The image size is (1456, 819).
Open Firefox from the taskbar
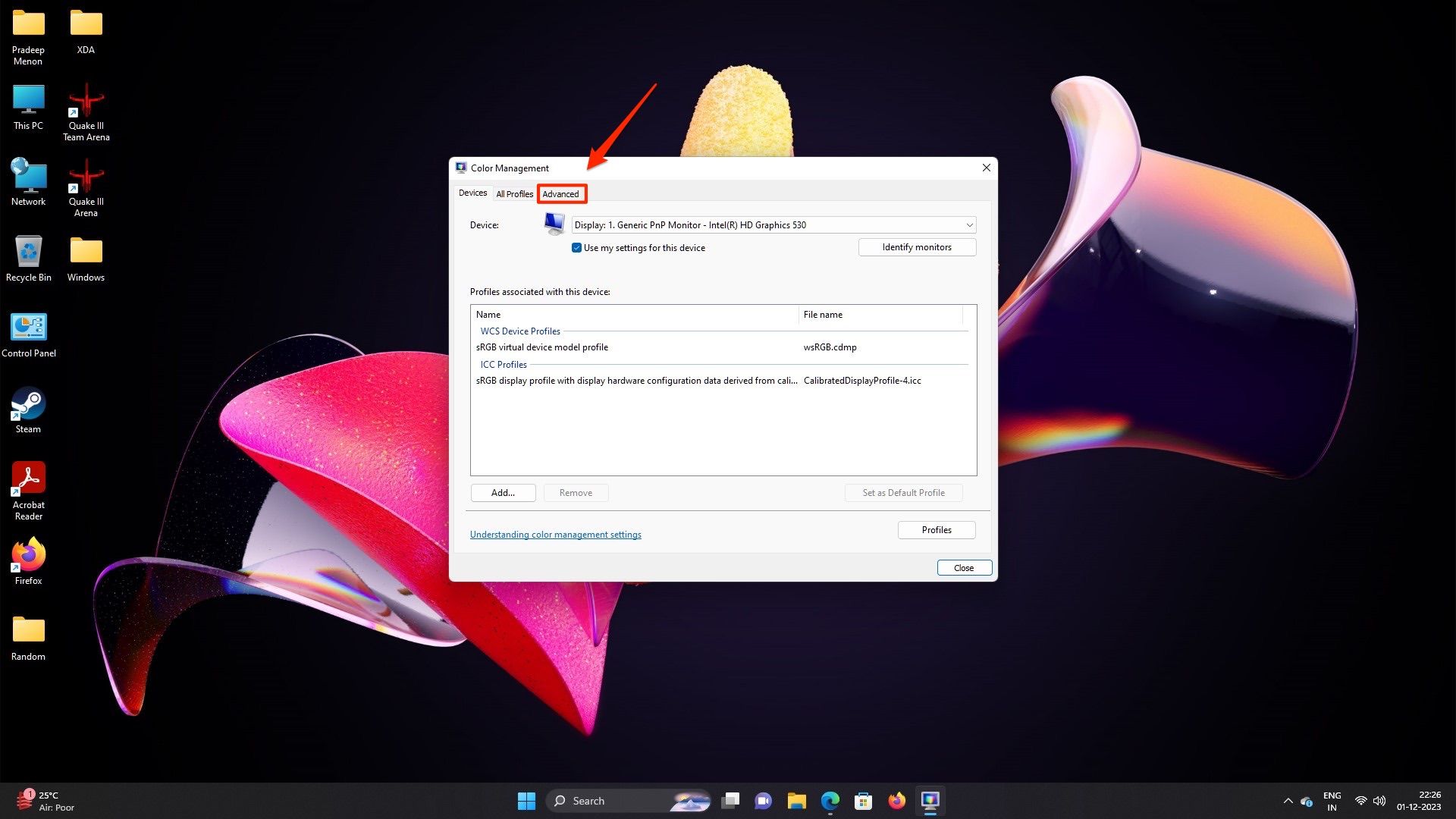pos(896,801)
